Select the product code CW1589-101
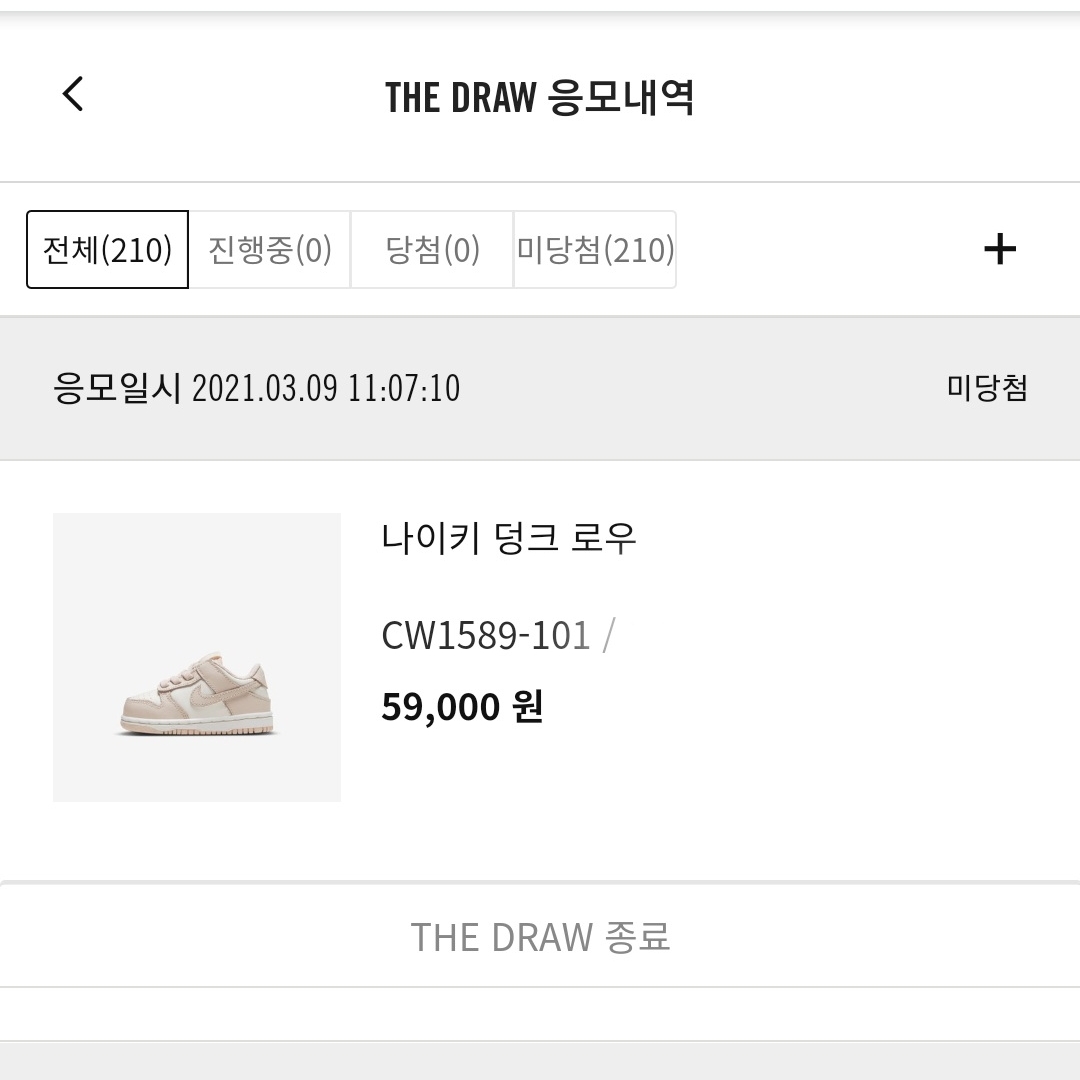1080x1080 pixels. pyautogui.click(x=486, y=635)
